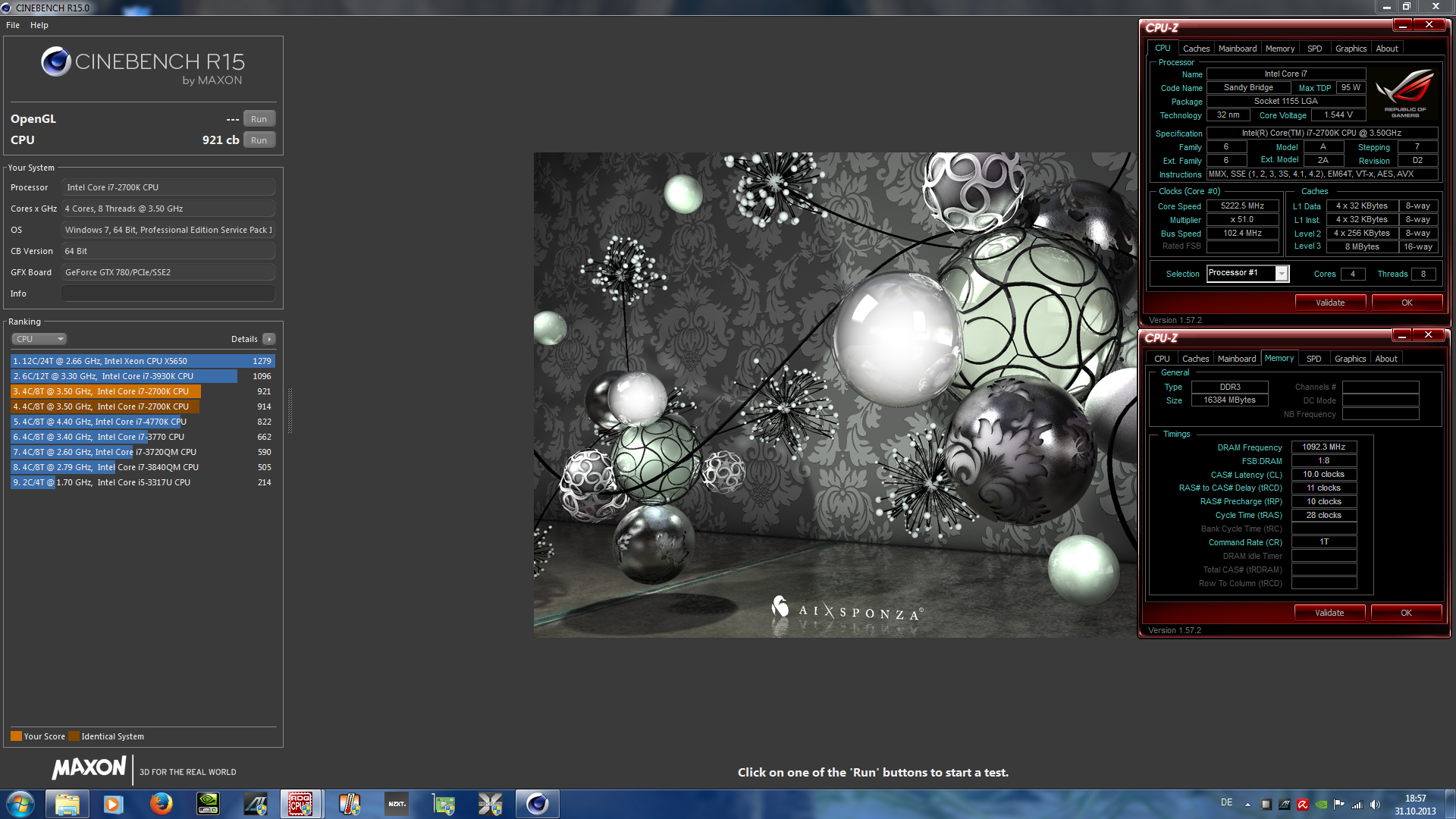Click the empty Info field
Screen dimensions: 1456x819
click(168, 293)
